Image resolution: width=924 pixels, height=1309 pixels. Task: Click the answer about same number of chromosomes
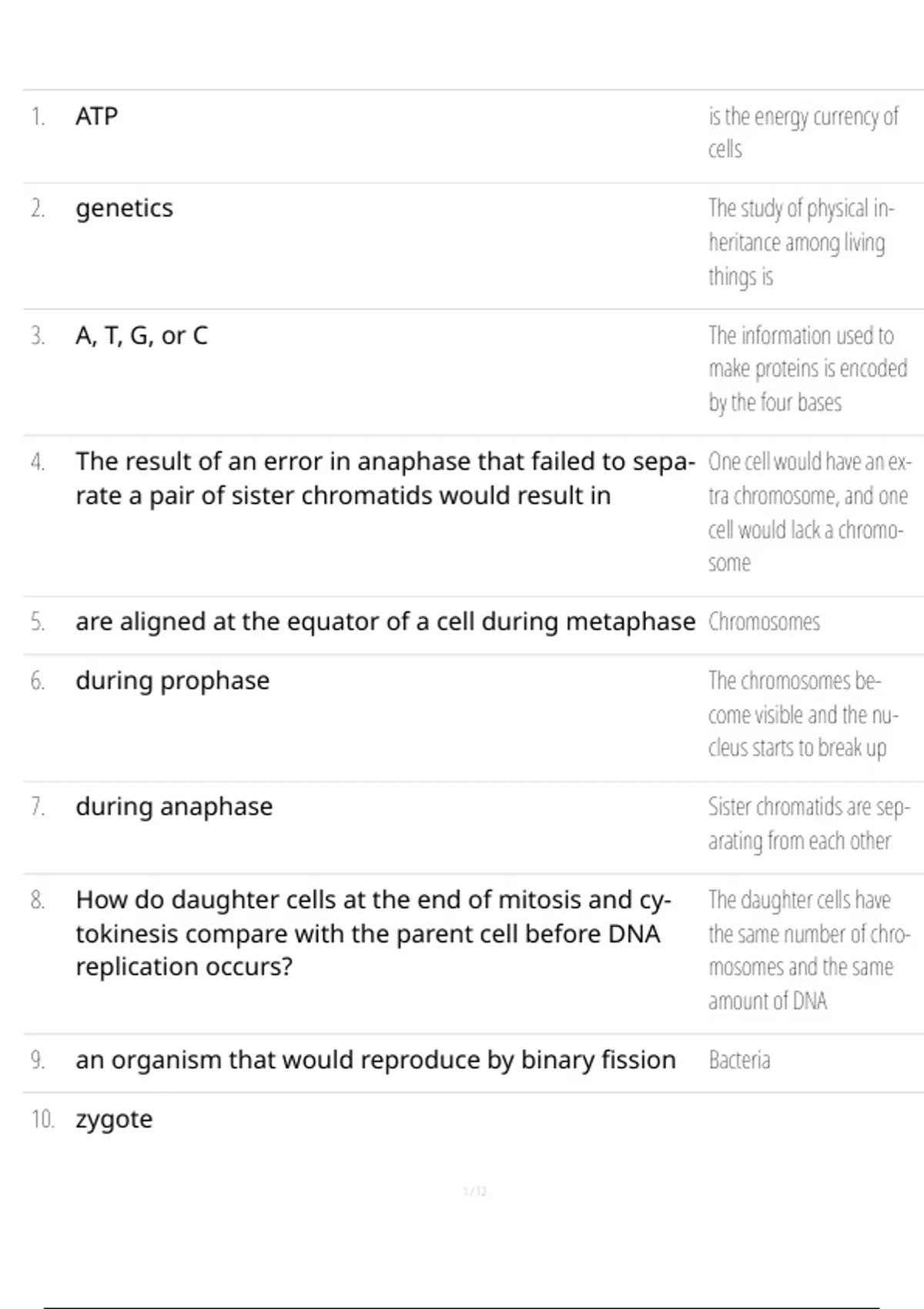point(808,950)
